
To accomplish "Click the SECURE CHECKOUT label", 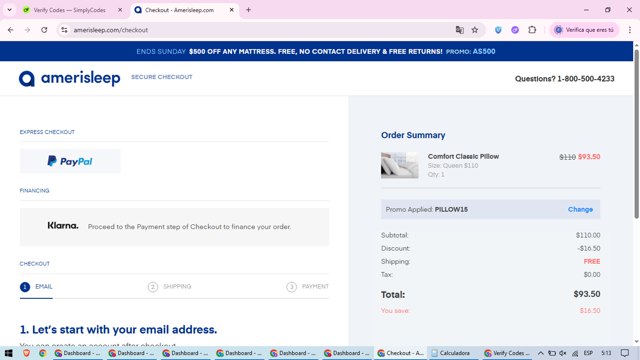I will 162,77.
